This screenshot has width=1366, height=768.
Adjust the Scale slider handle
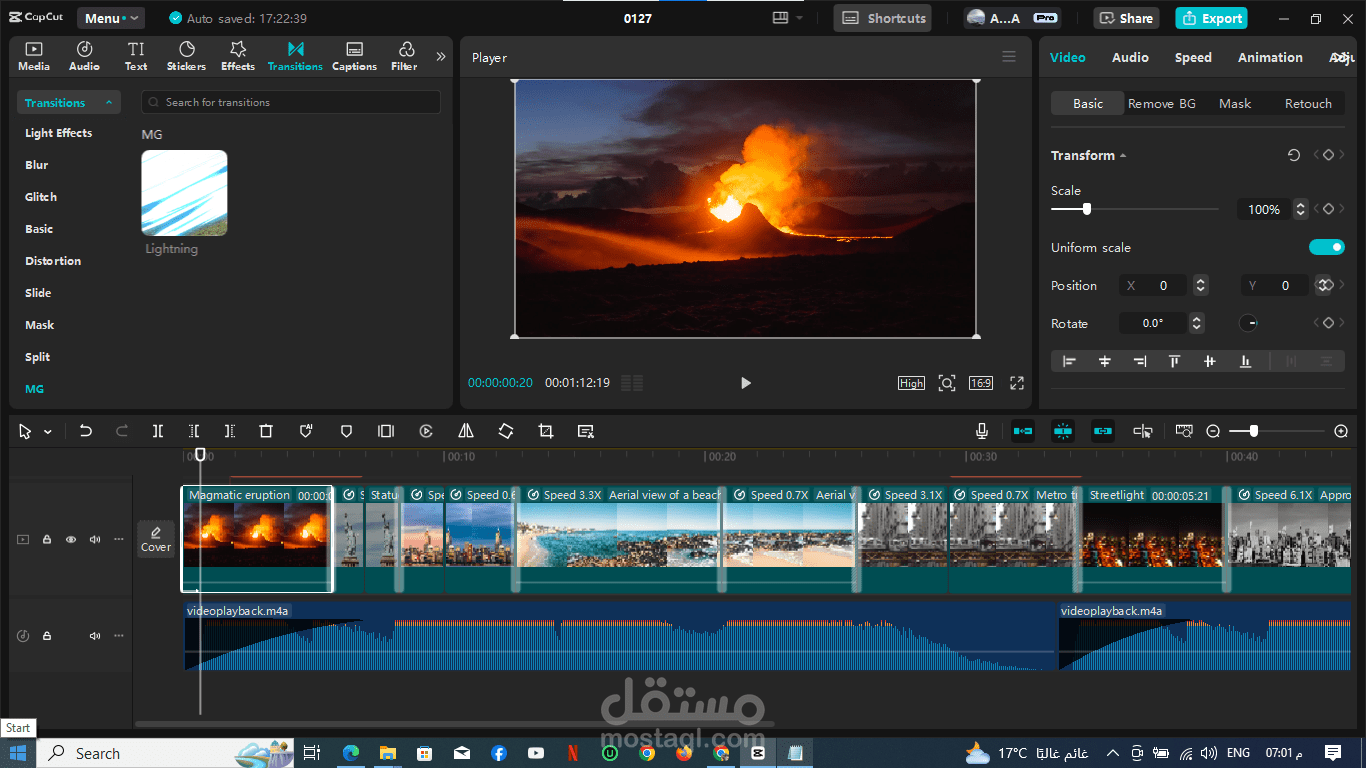(x=1087, y=209)
